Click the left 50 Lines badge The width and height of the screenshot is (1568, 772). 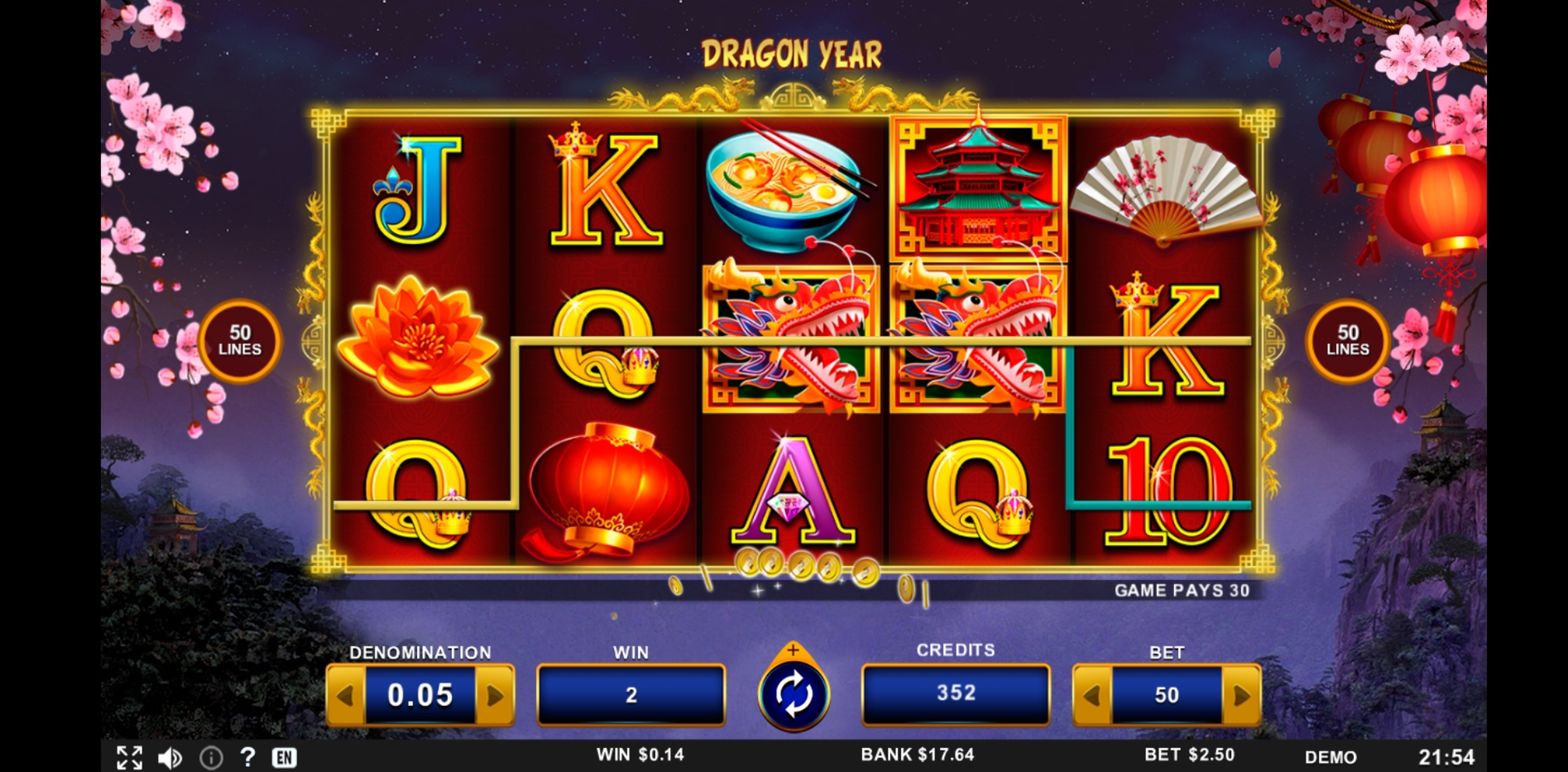tap(240, 341)
